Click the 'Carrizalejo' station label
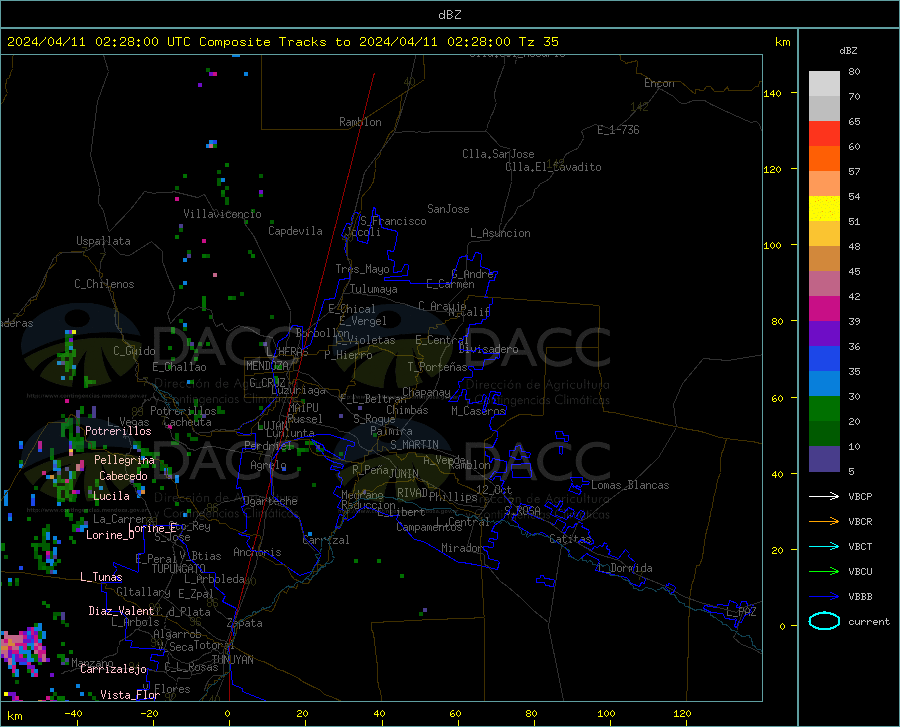Image resolution: width=900 pixels, height=727 pixels. point(113,669)
